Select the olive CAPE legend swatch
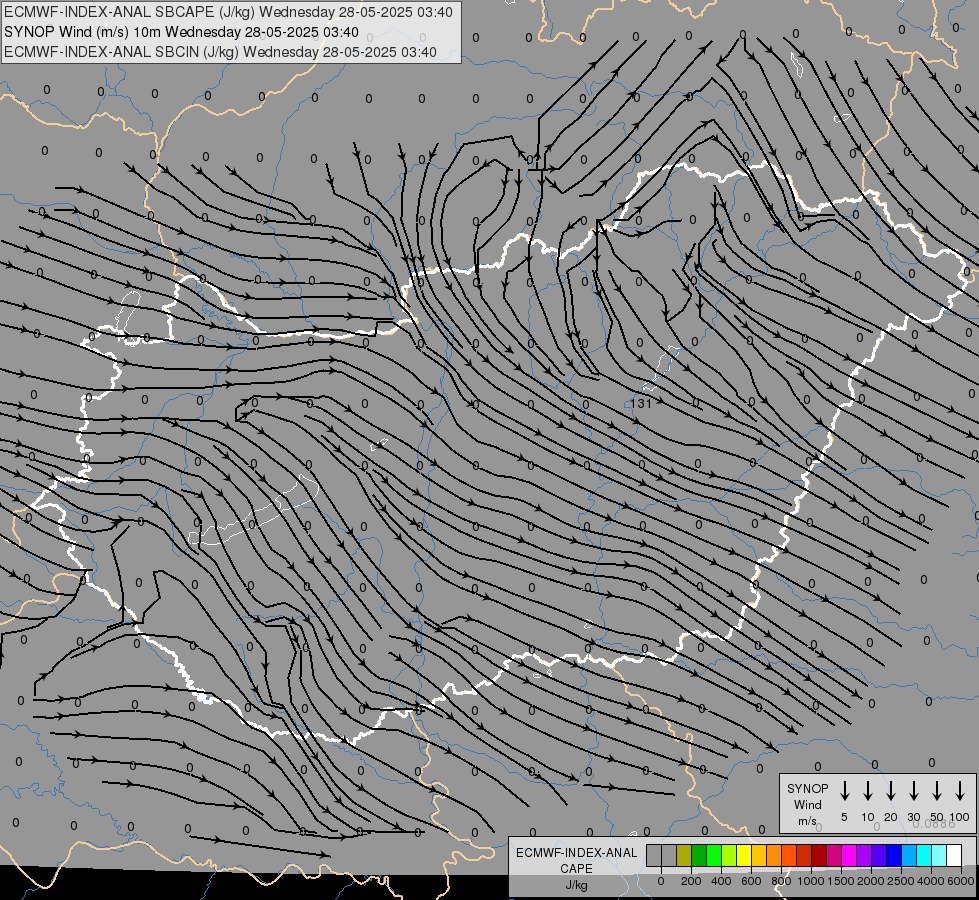The image size is (979, 900). pyautogui.click(x=684, y=856)
